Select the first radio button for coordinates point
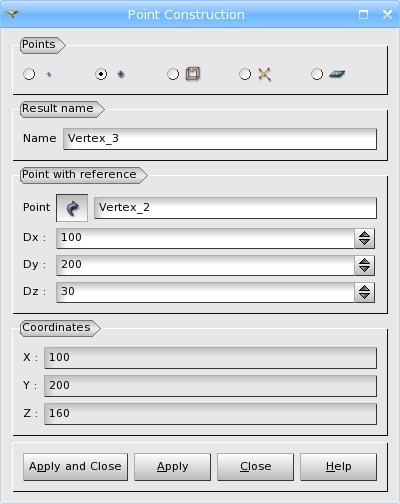The image size is (400, 504). tap(29, 74)
